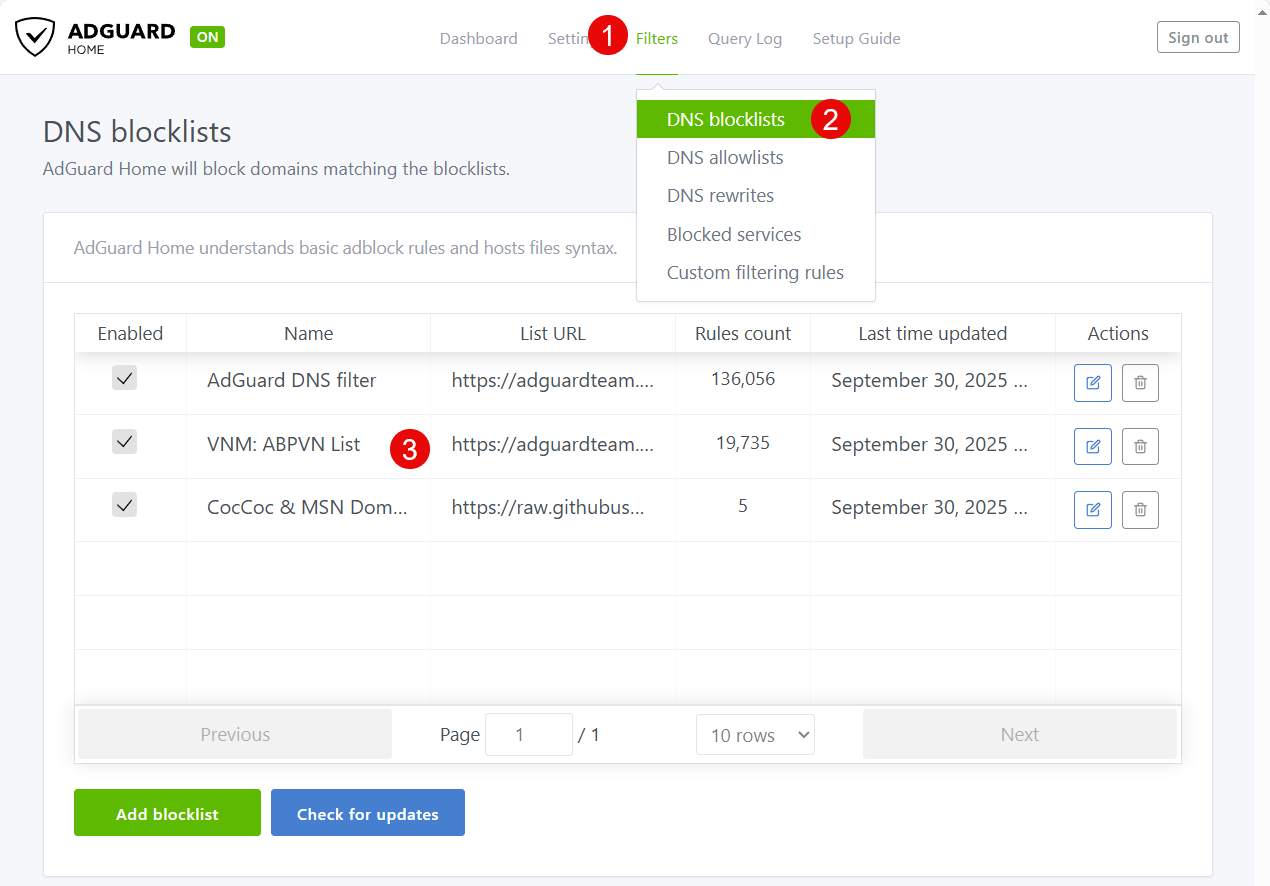Click the AdGuard Home shield logo
This screenshot has width=1270, height=886.
[35, 37]
